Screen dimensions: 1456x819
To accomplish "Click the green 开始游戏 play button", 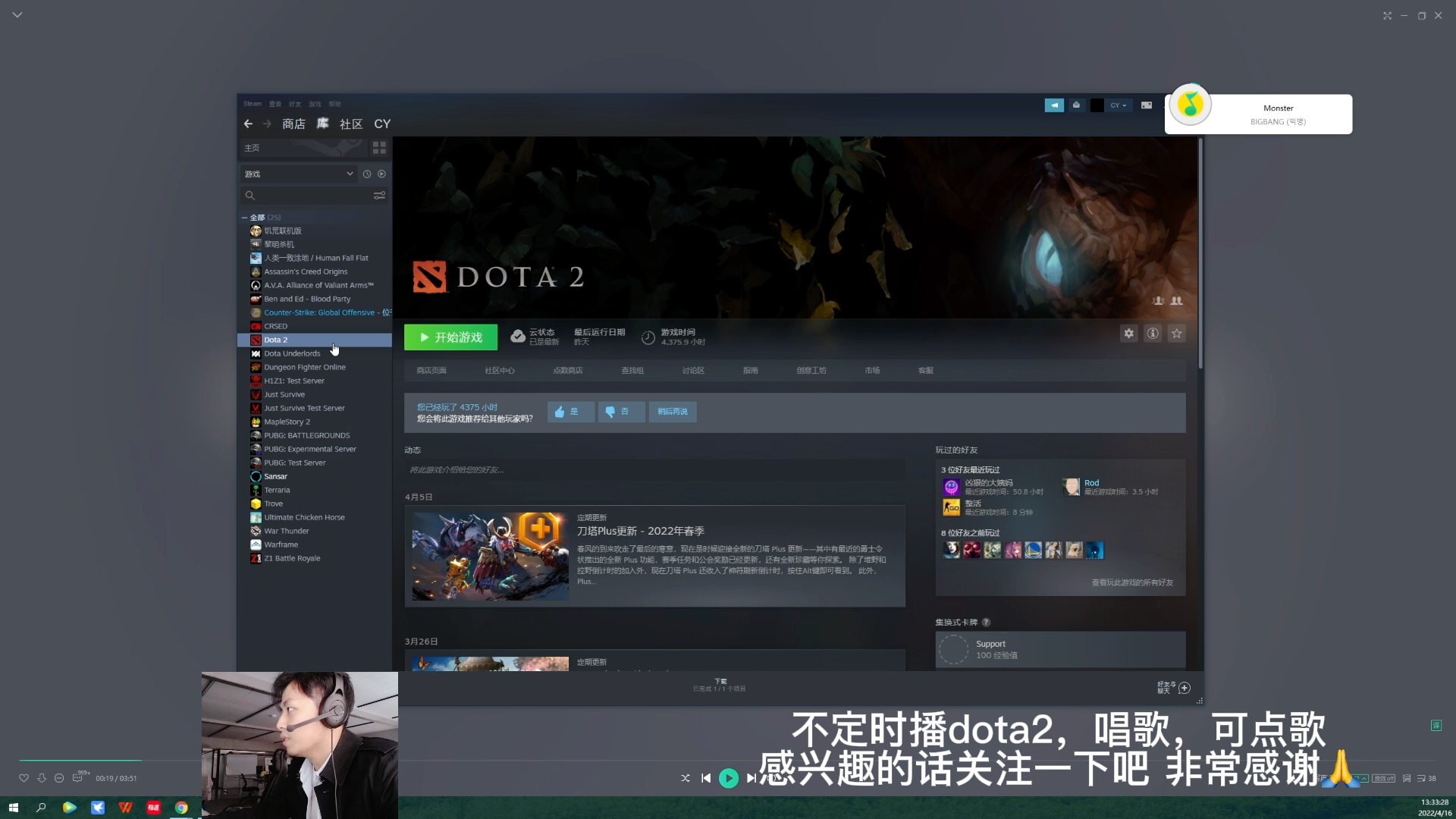I will click(x=450, y=337).
